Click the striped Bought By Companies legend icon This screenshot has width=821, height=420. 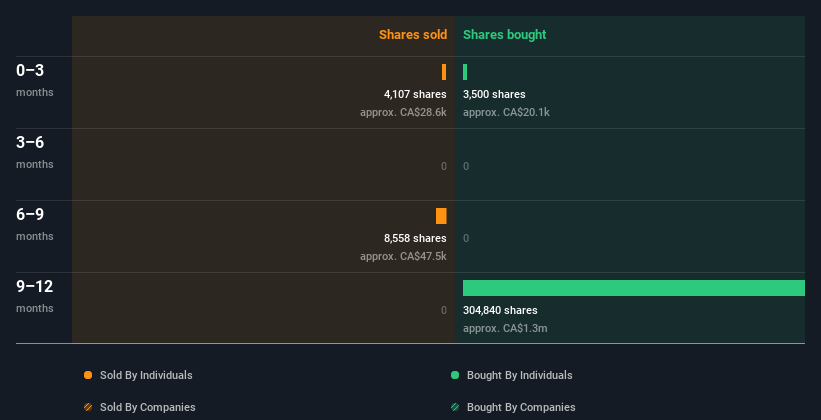pos(455,407)
